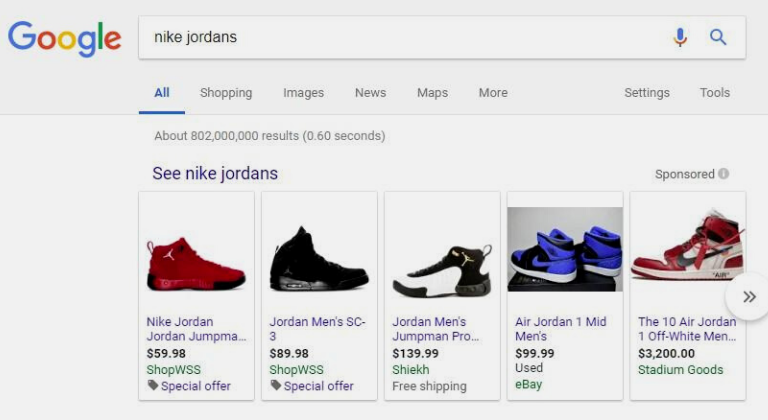Expand next shopping results with chevron arrow
This screenshot has width=768, height=420.
tap(748, 297)
